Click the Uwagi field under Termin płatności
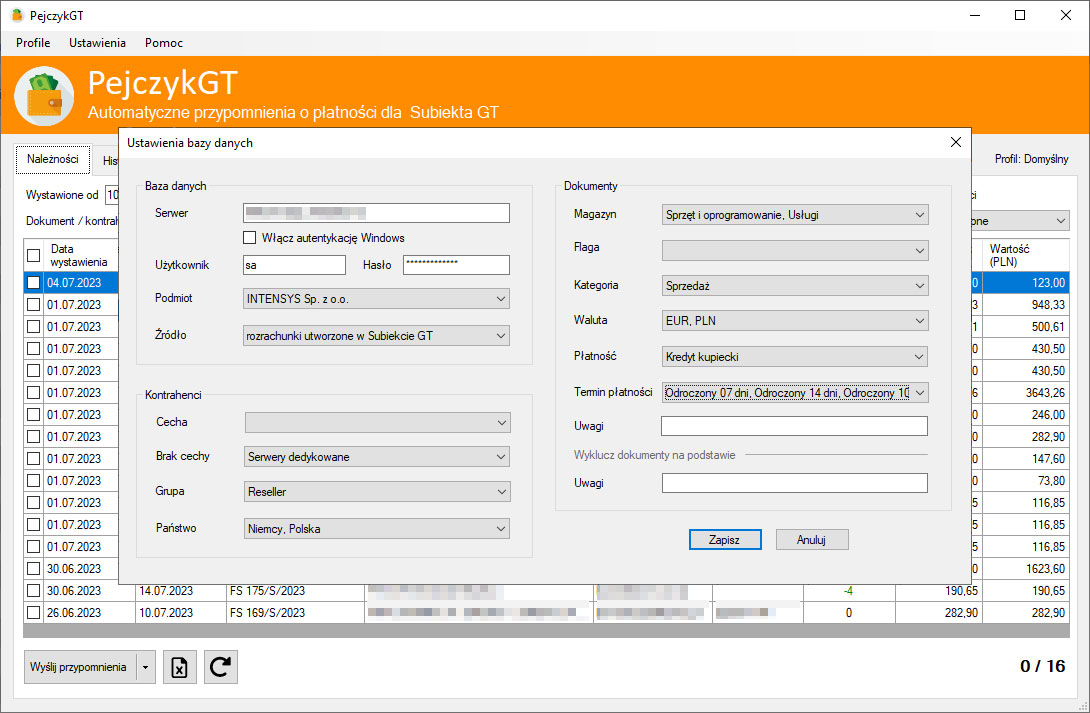This screenshot has height=713, width=1090. tap(795, 426)
